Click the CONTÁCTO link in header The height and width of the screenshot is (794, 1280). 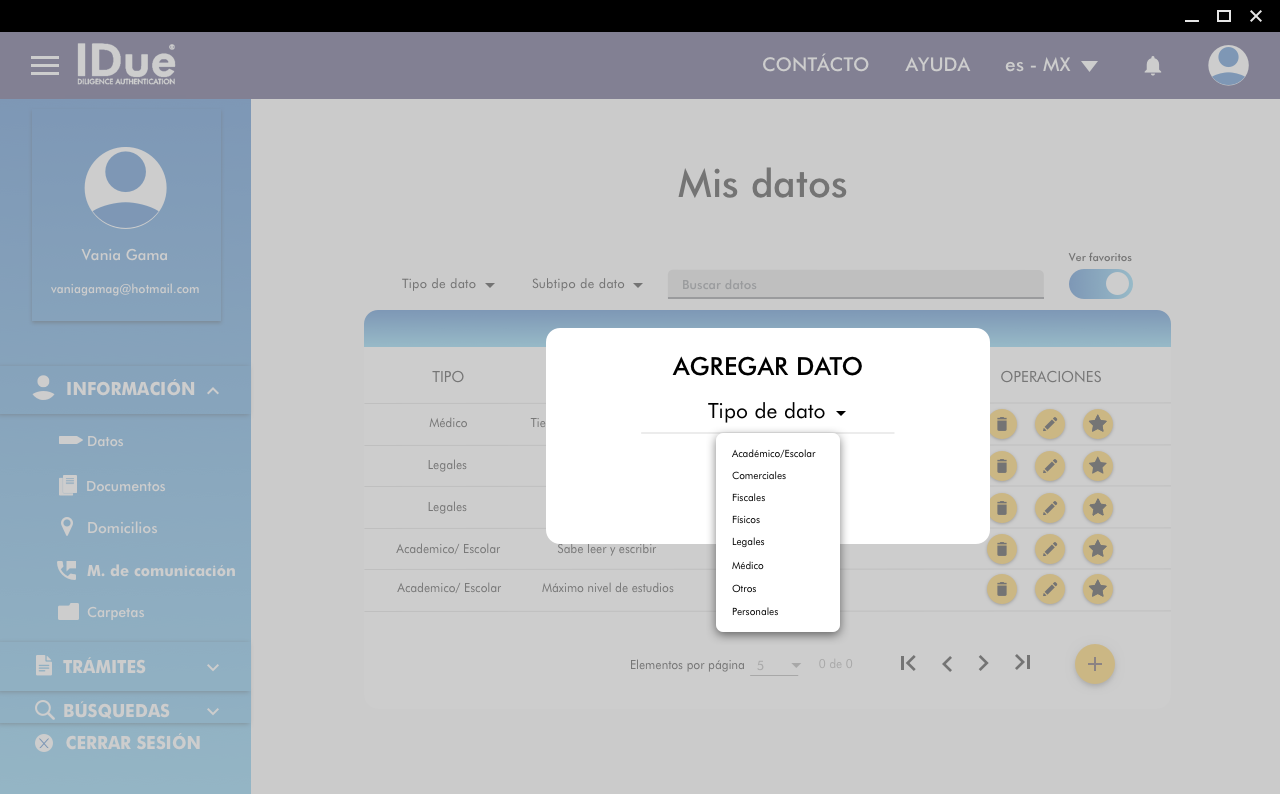[x=815, y=65]
